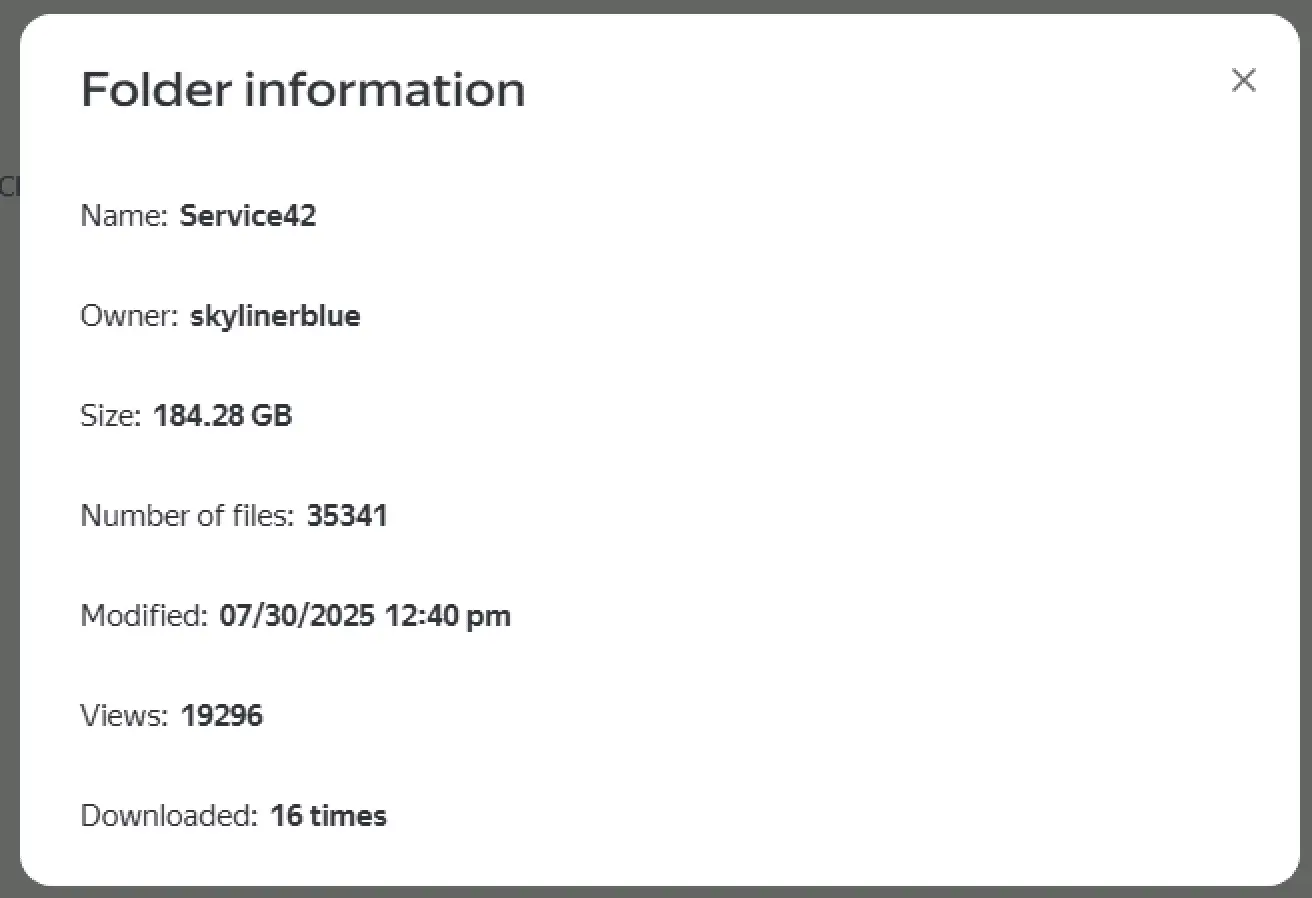Click the Owner: field label

(129, 316)
